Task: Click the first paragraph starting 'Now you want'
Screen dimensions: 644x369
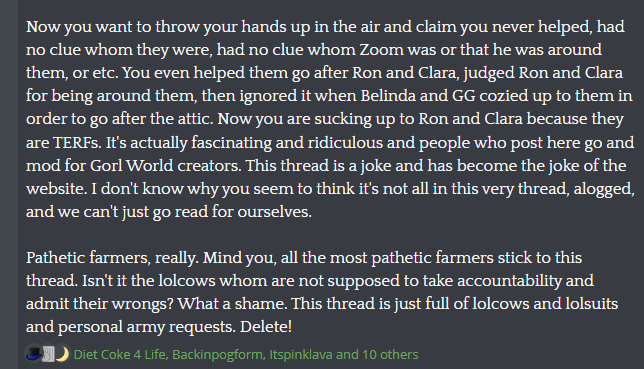Action: pyautogui.click(x=330, y=119)
